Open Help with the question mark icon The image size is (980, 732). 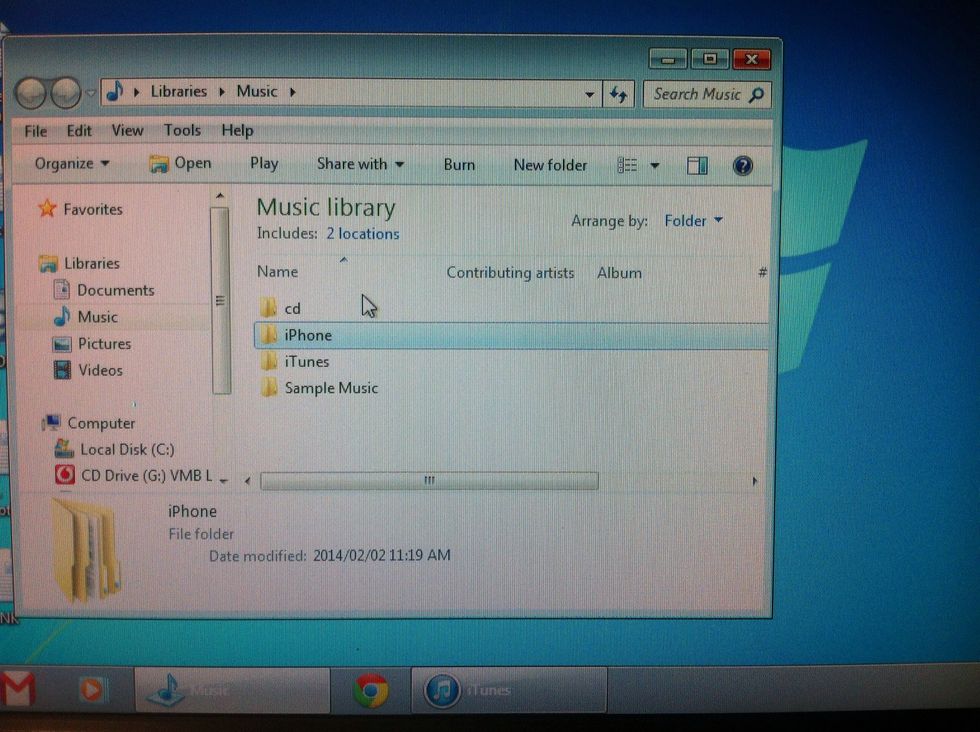pos(742,166)
